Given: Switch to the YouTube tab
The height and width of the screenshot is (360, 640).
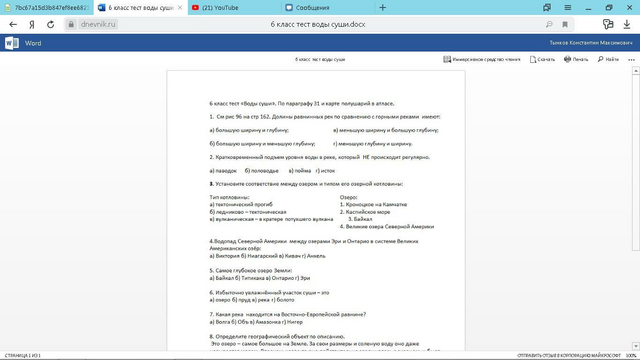Looking at the screenshot, I should pos(234,8).
